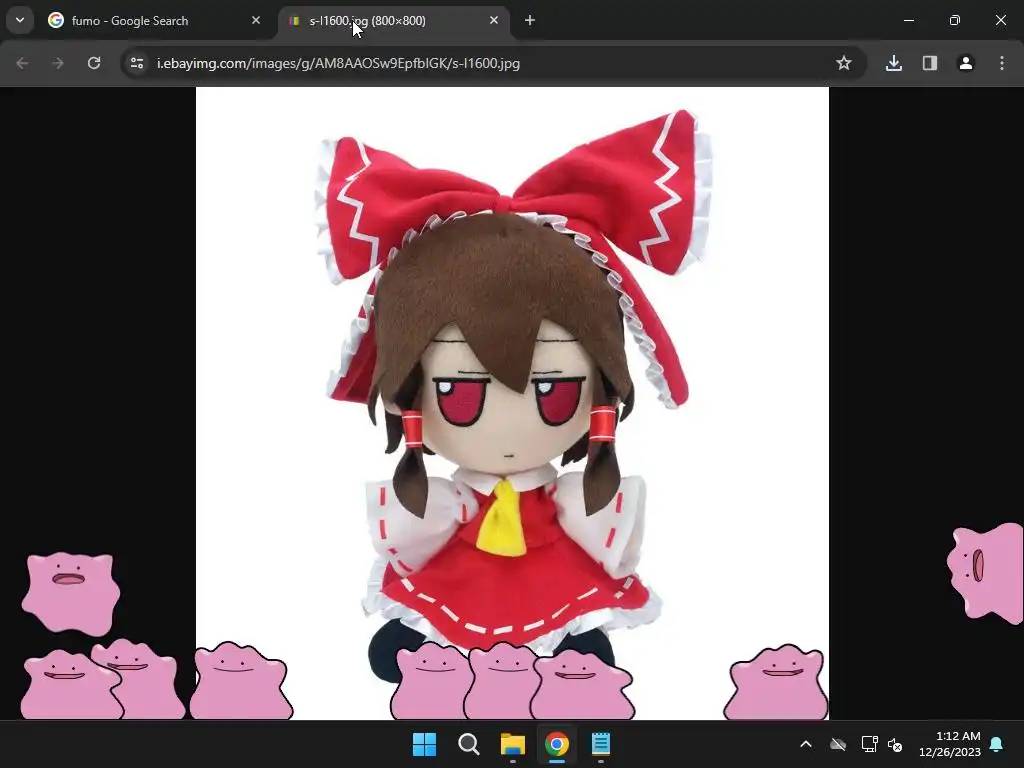Select the s-l1600.jpg (800×800) tab
Viewport: 1024px width, 768px height.
394,21
